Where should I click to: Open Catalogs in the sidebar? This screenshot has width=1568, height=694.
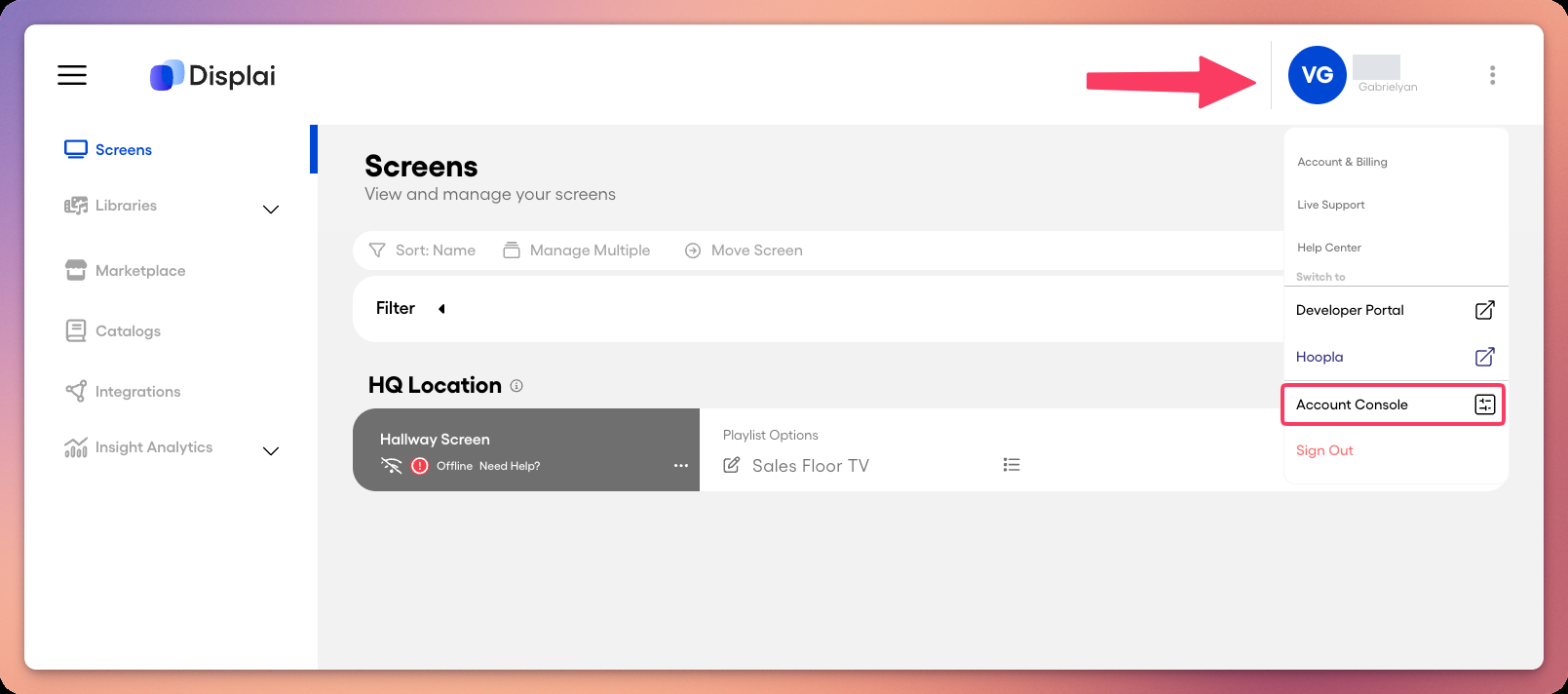pos(128,331)
